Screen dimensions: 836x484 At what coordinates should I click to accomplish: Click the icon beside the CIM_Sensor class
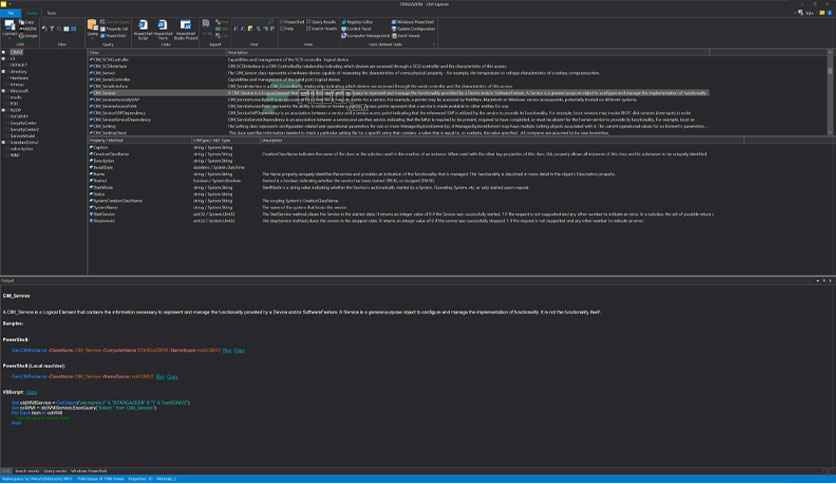click(x=91, y=73)
